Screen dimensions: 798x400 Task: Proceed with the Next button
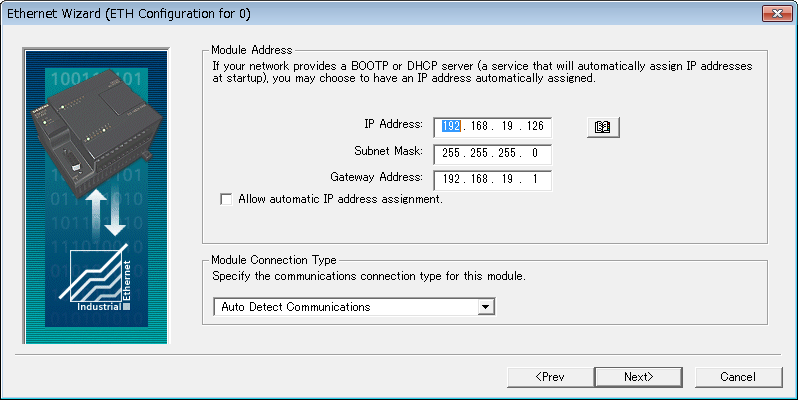pos(638,376)
